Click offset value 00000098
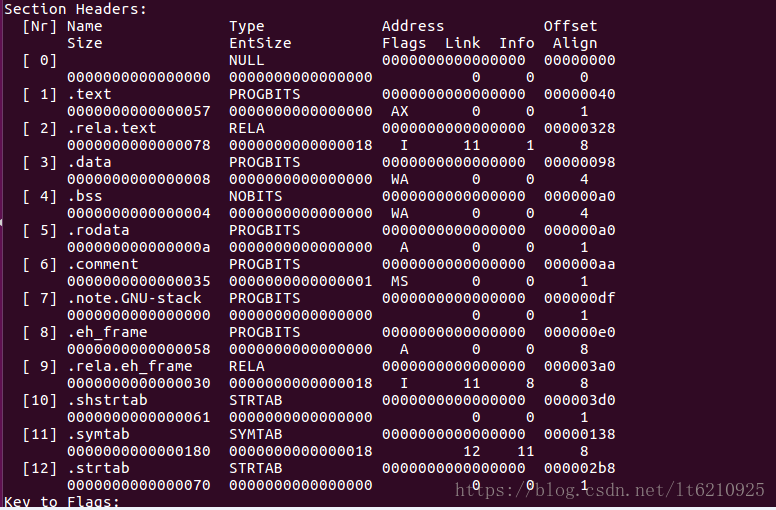This screenshot has width=776, height=510. pyautogui.click(x=580, y=162)
